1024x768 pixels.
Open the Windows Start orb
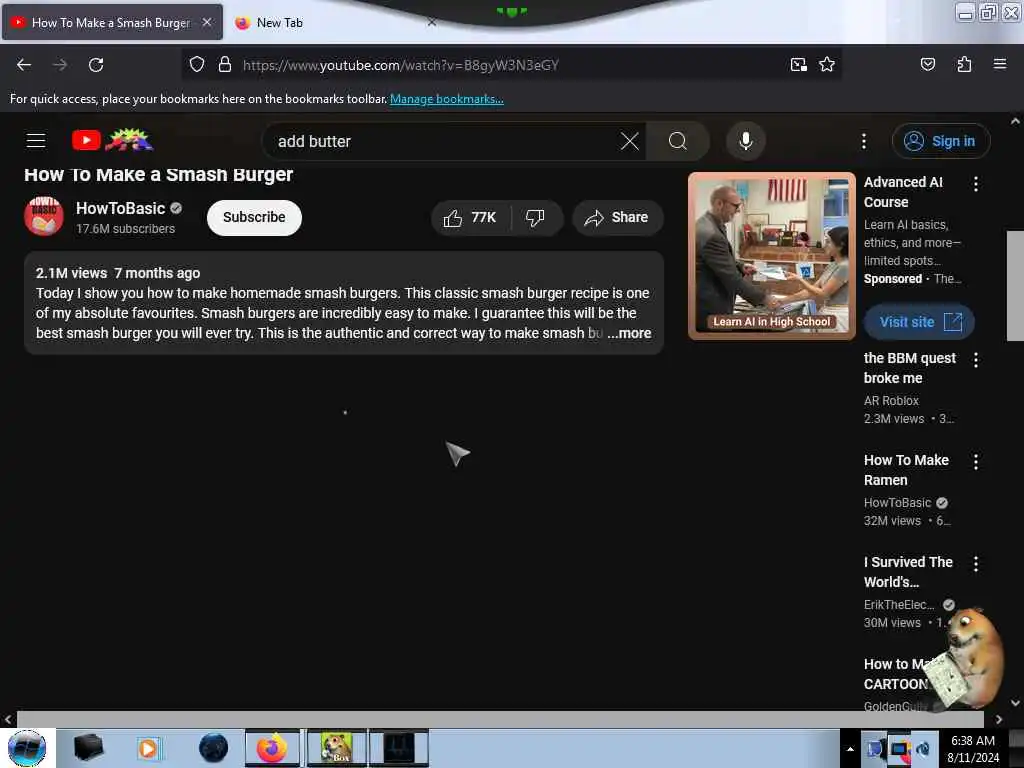point(27,748)
